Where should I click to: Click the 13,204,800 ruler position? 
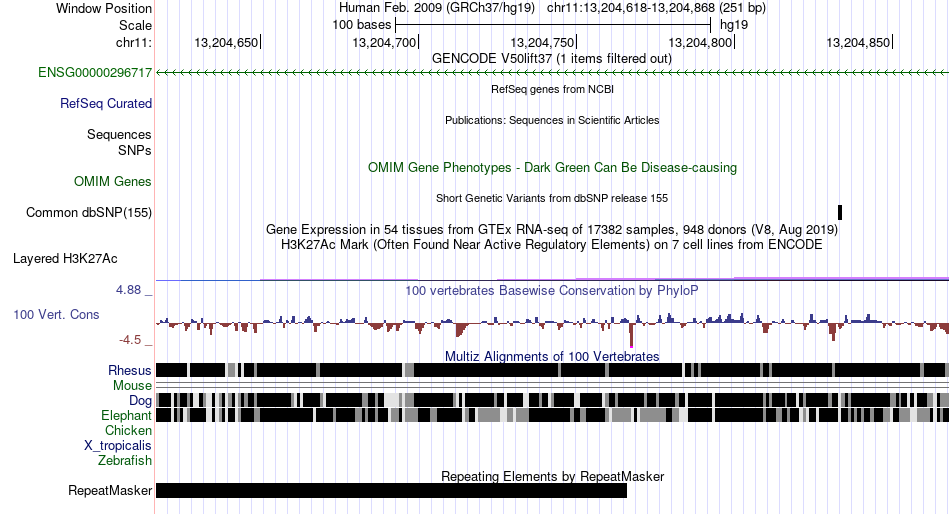click(x=700, y=42)
